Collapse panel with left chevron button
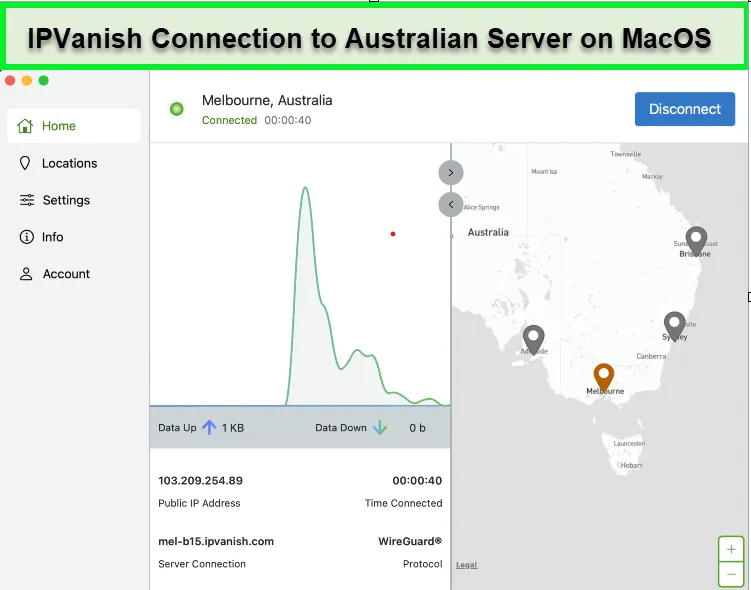Viewport: 751px width, 590px height. 451,204
